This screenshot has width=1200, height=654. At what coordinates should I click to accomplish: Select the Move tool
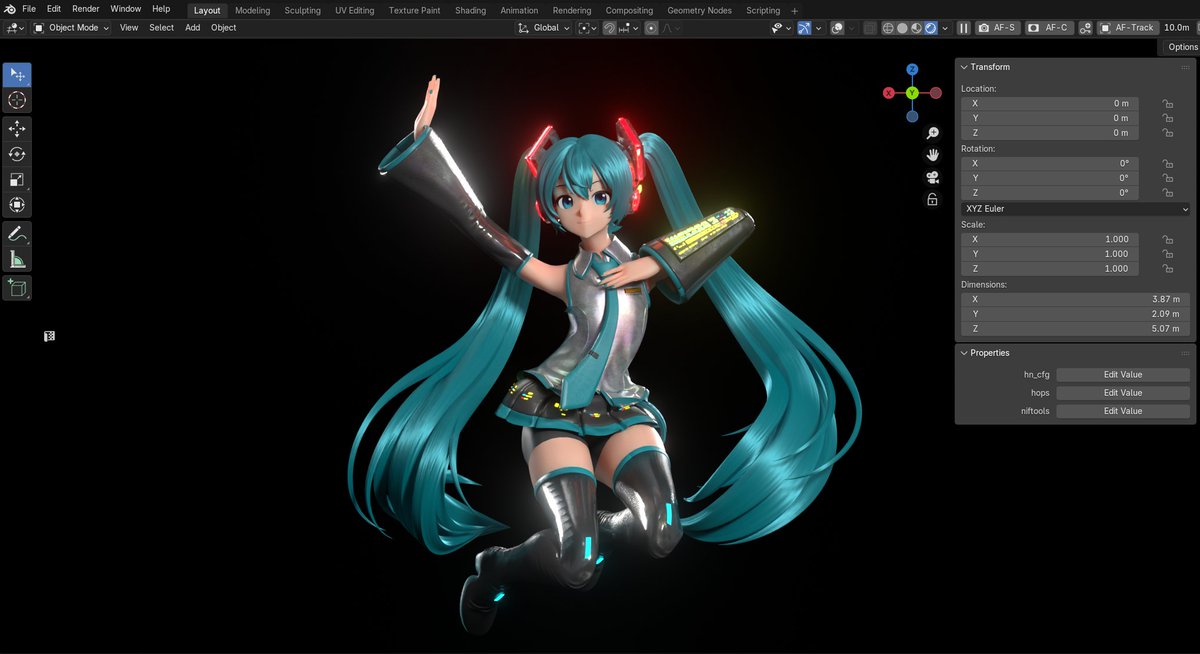tap(17, 128)
